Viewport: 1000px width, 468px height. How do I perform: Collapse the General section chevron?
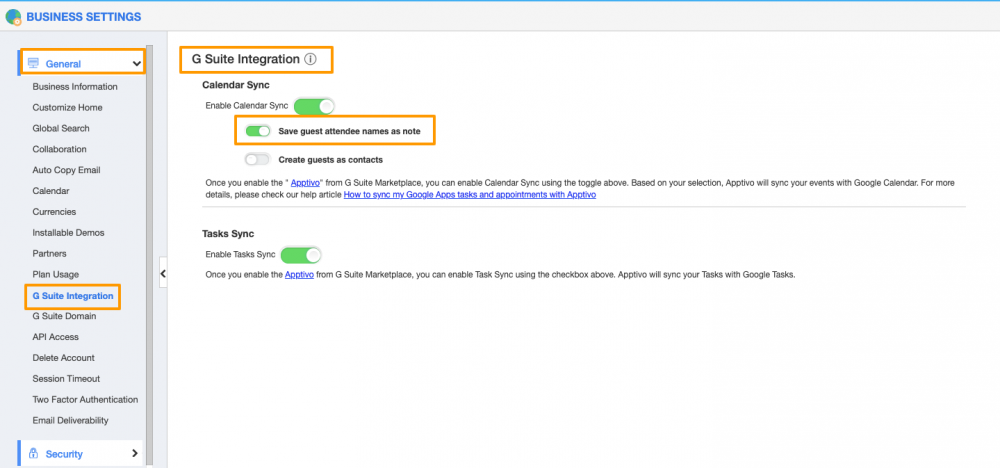click(x=136, y=64)
